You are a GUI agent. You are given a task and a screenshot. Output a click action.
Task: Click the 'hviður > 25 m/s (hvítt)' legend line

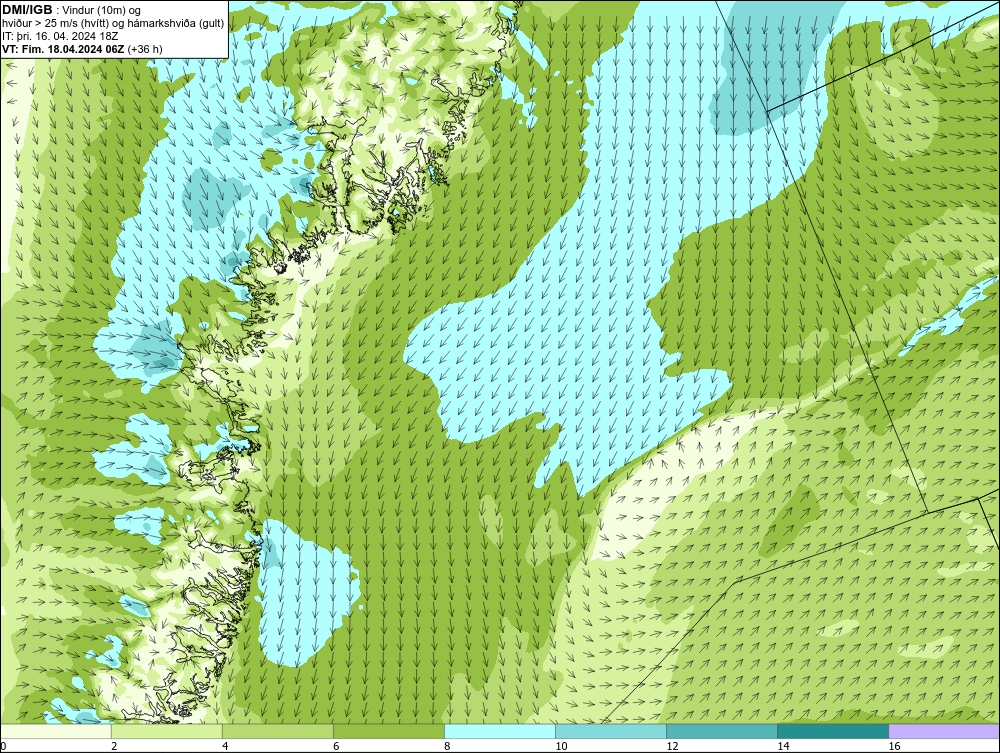pyautogui.click(x=113, y=24)
